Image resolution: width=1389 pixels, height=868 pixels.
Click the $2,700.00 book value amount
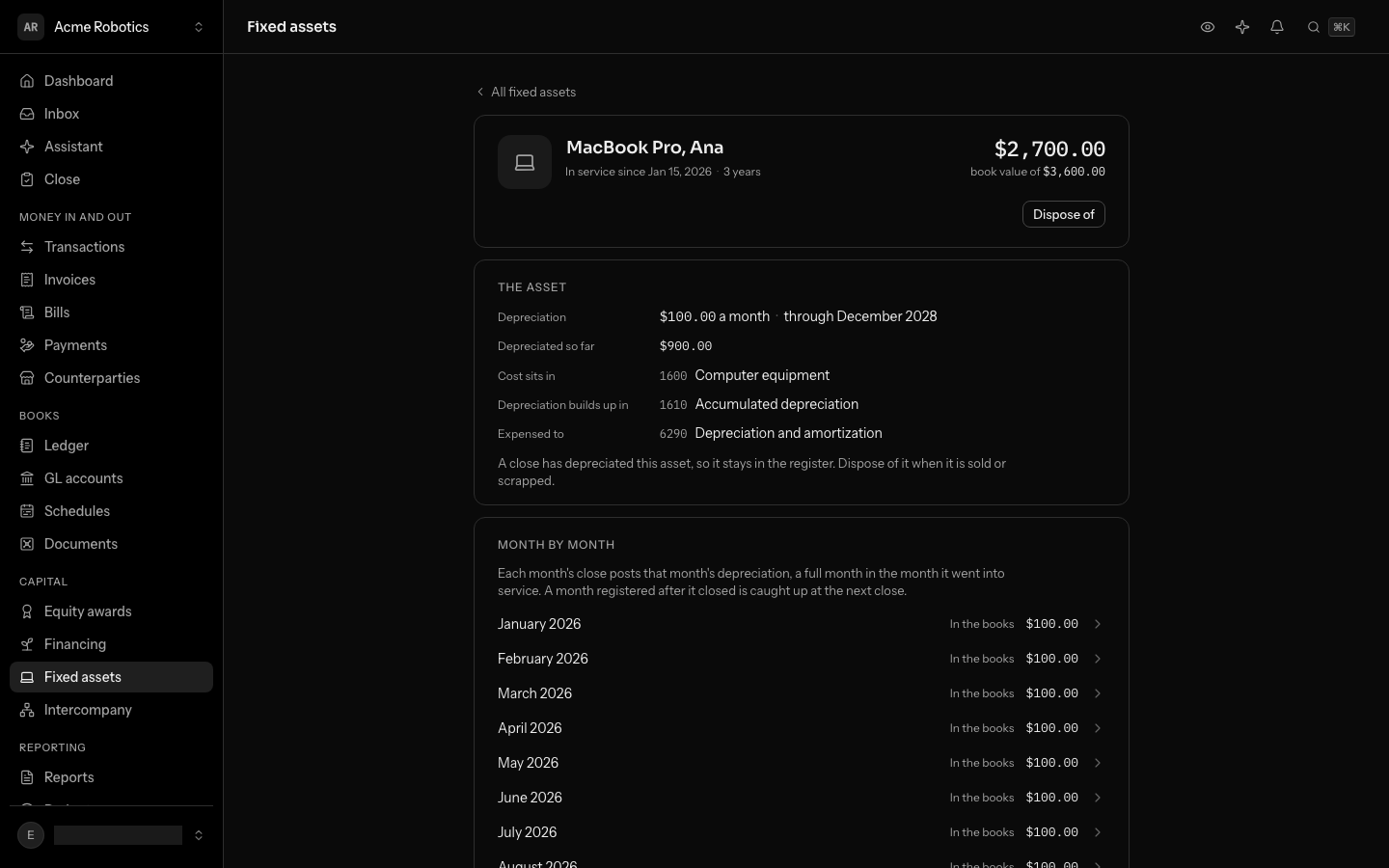pyautogui.click(x=1049, y=149)
